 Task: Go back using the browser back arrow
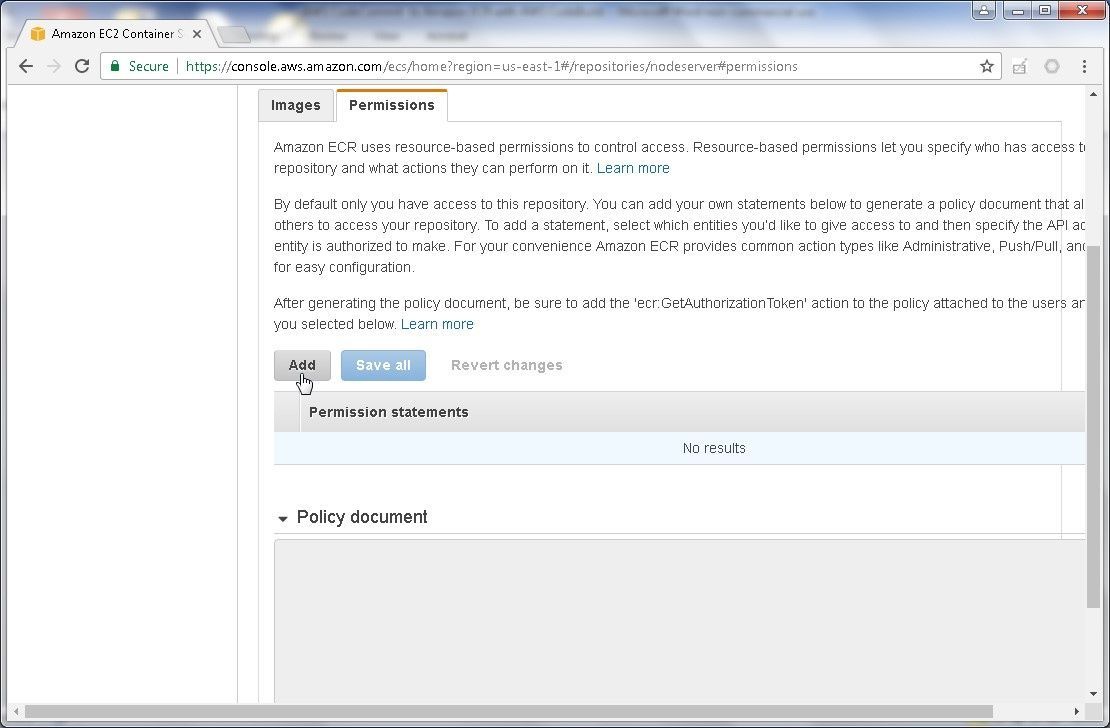[26, 66]
